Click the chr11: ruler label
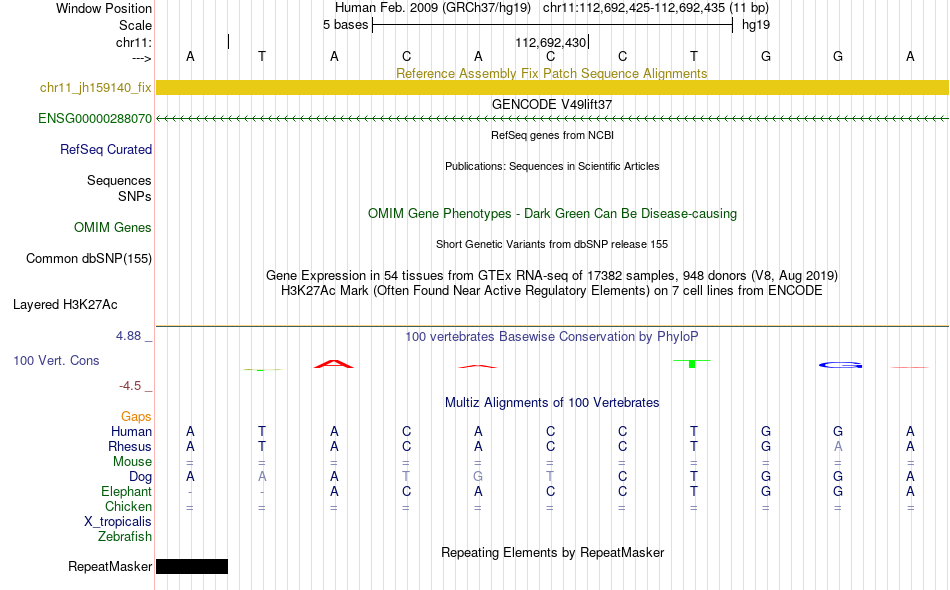Viewport: 950px width, 590px height. point(134,42)
